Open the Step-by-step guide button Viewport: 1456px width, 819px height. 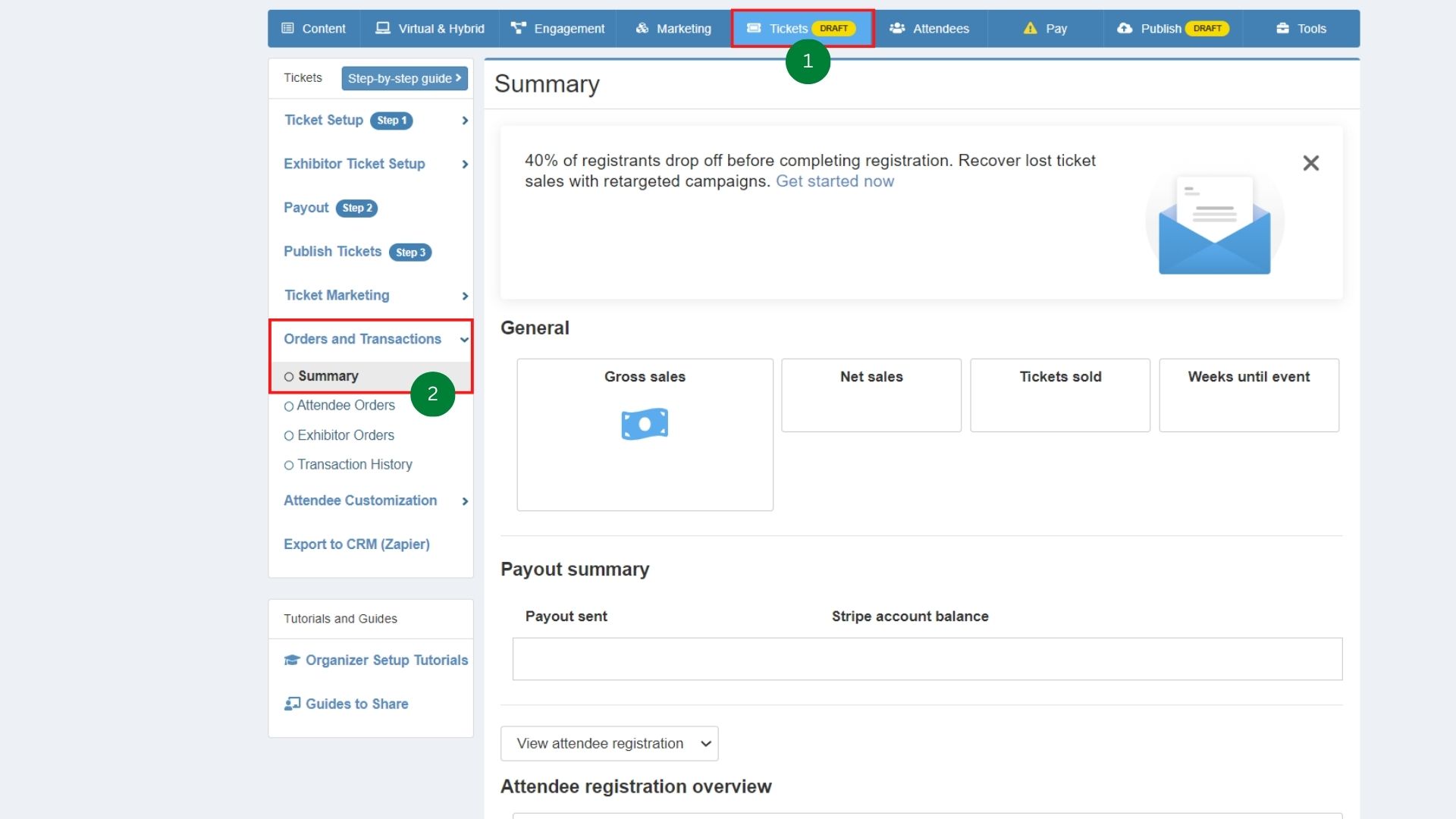[404, 78]
